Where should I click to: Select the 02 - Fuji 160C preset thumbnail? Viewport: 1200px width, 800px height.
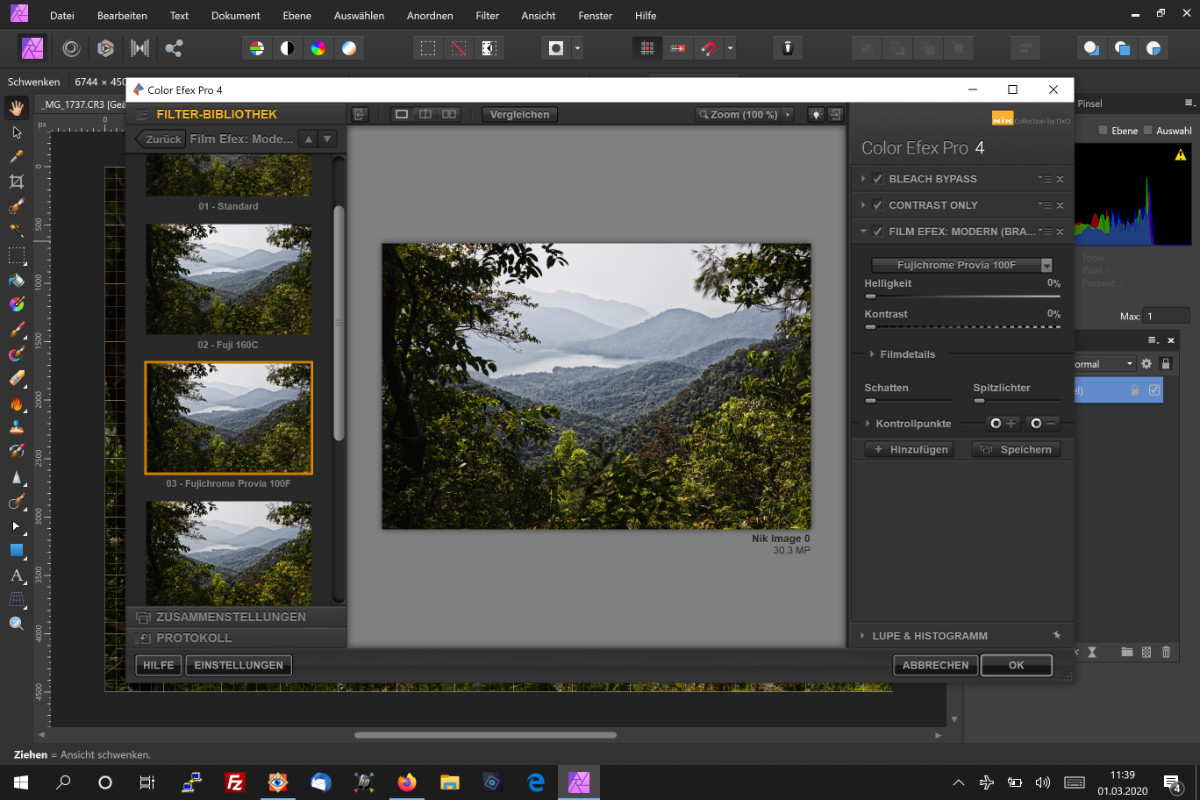pyautogui.click(x=228, y=279)
